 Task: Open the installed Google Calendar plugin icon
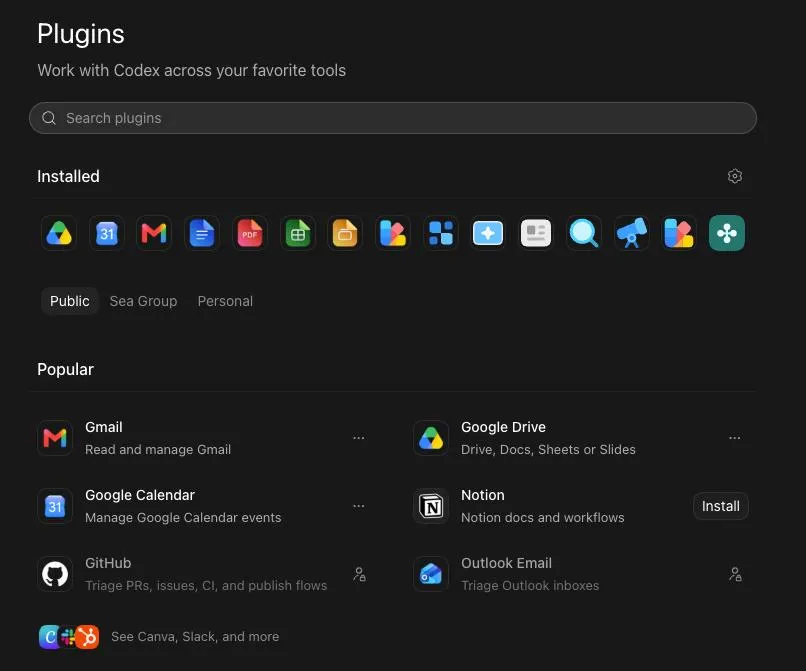107,233
